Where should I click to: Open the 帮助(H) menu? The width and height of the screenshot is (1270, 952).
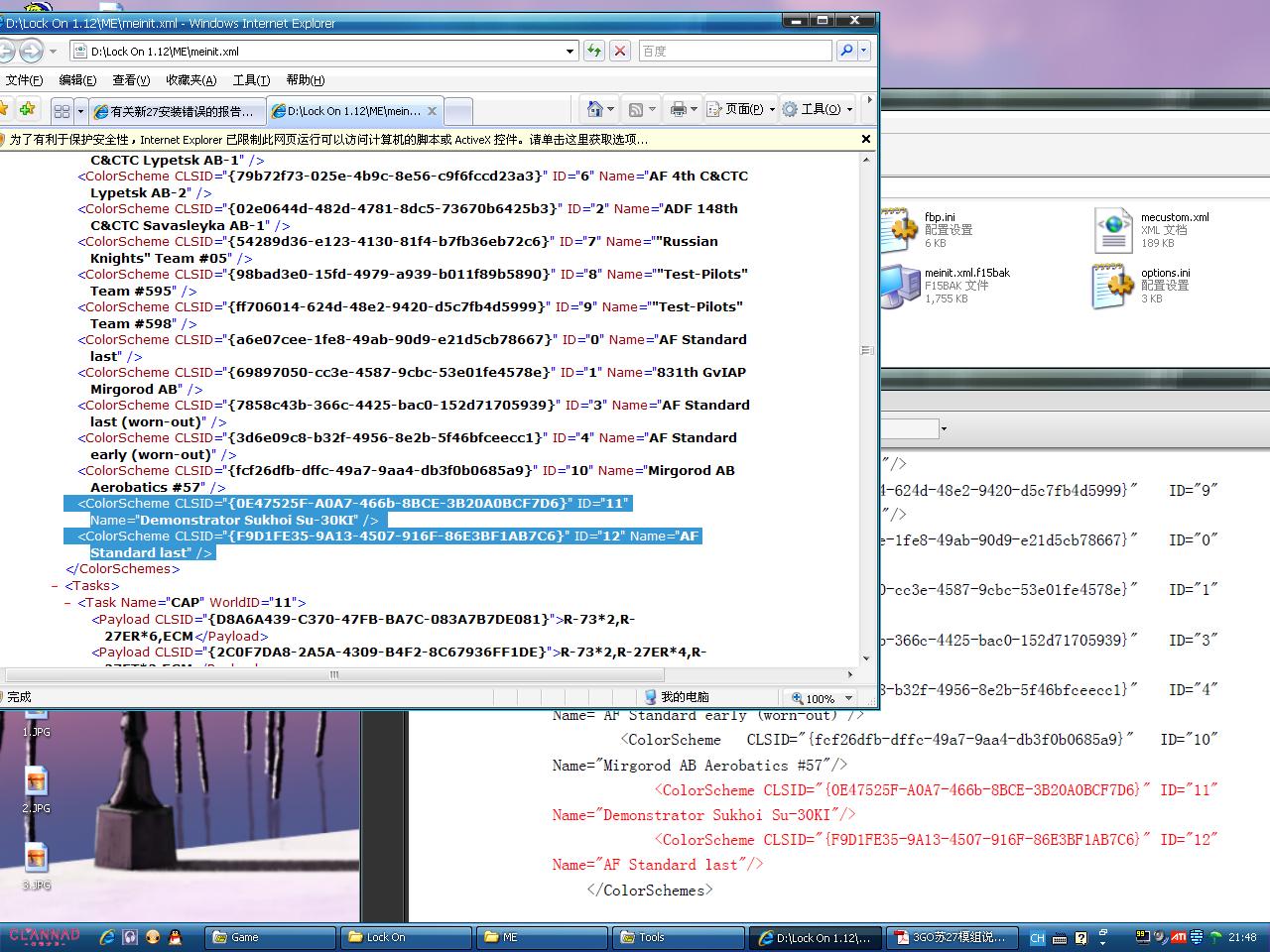pyautogui.click(x=305, y=80)
